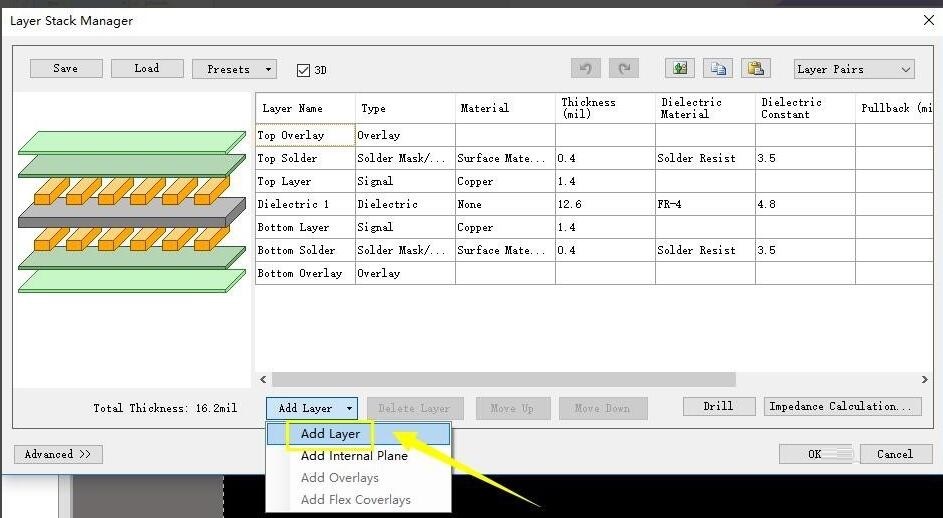The image size is (943, 518).
Task: Click the Dielectric type cell of Dielectric 1
Action: [405, 204]
